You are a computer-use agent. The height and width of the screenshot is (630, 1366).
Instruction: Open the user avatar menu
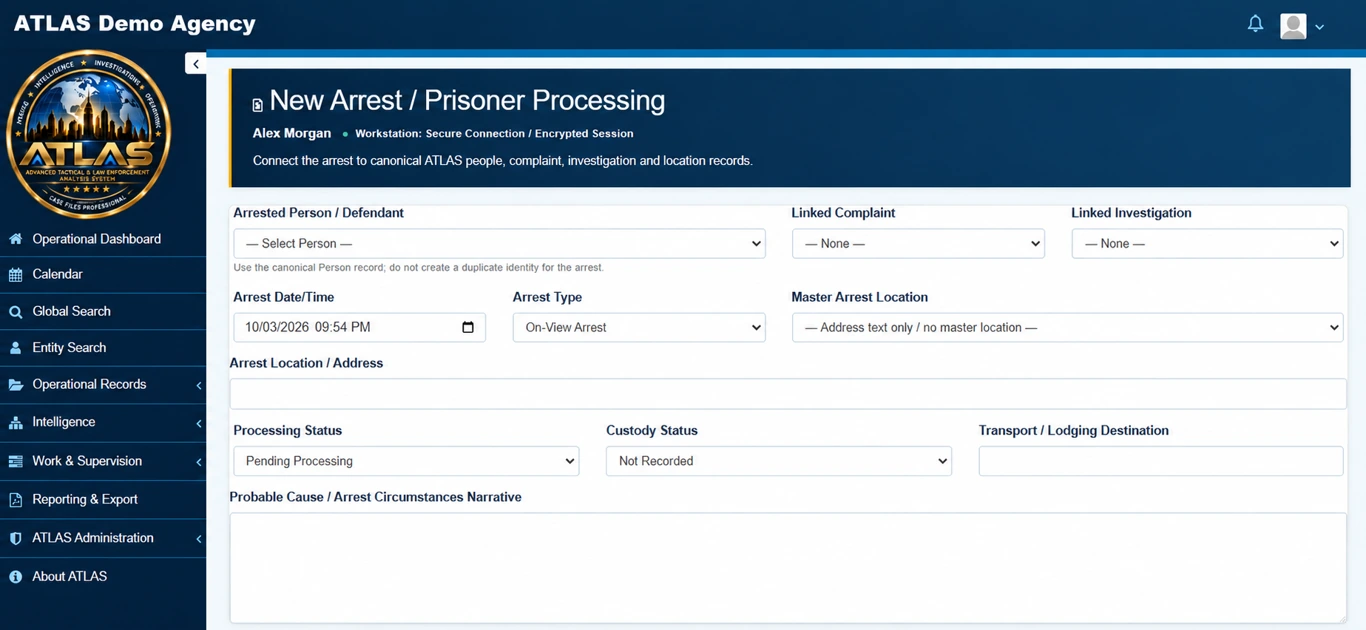click(x=1293, y=26)
